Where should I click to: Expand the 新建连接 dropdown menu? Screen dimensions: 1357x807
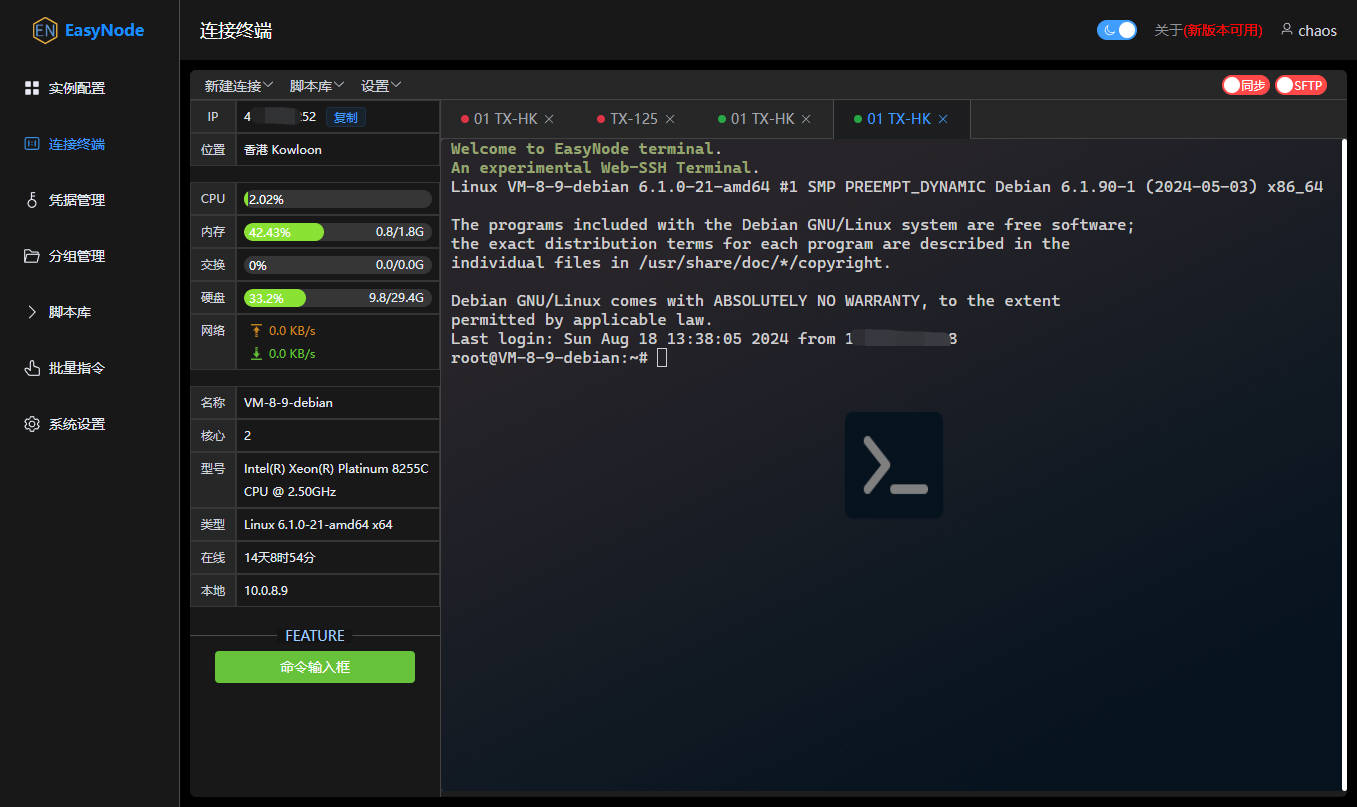(x=239, y=86)
